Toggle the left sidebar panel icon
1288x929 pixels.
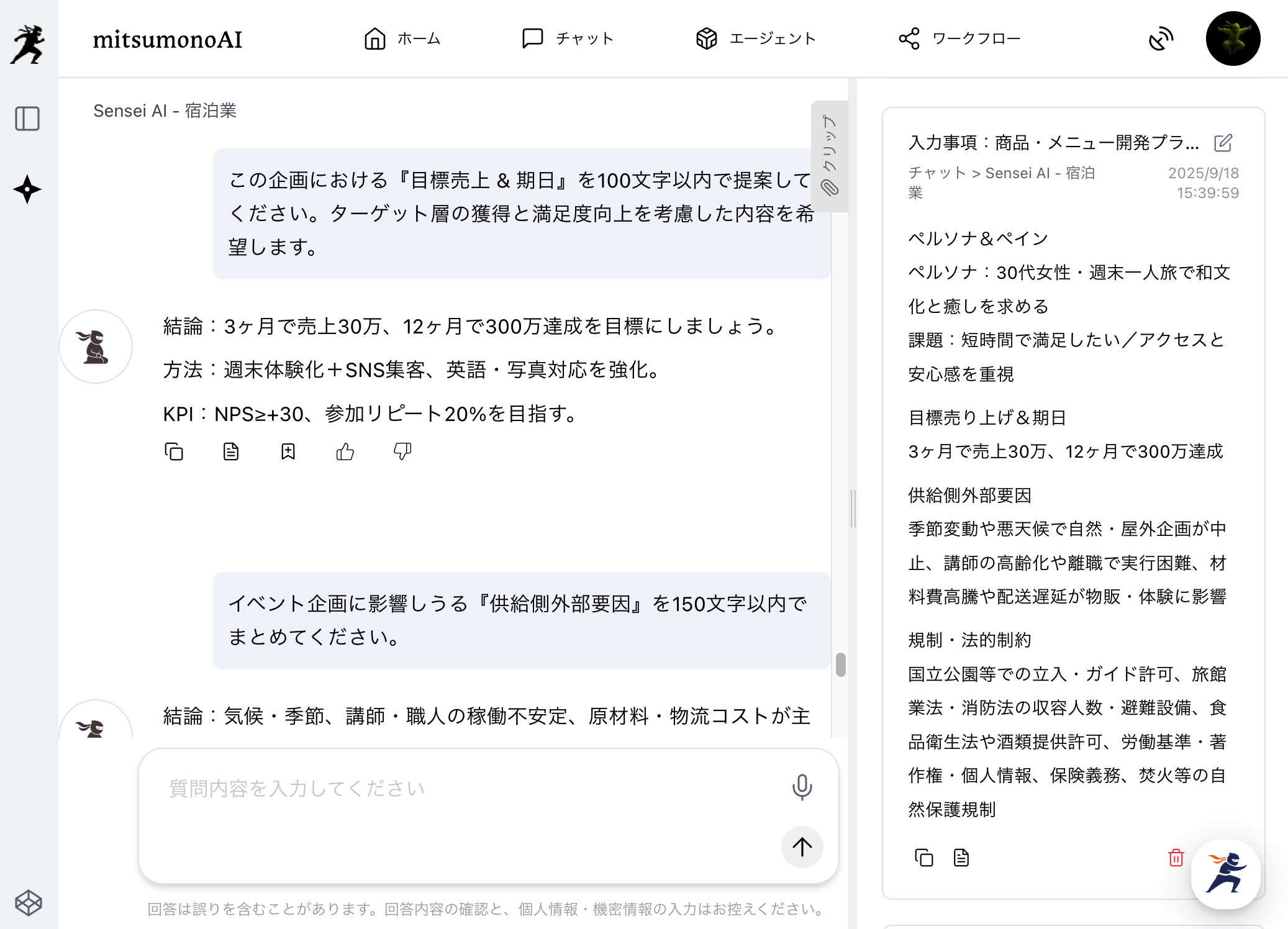pyautogui.click(x=27, y=119)
